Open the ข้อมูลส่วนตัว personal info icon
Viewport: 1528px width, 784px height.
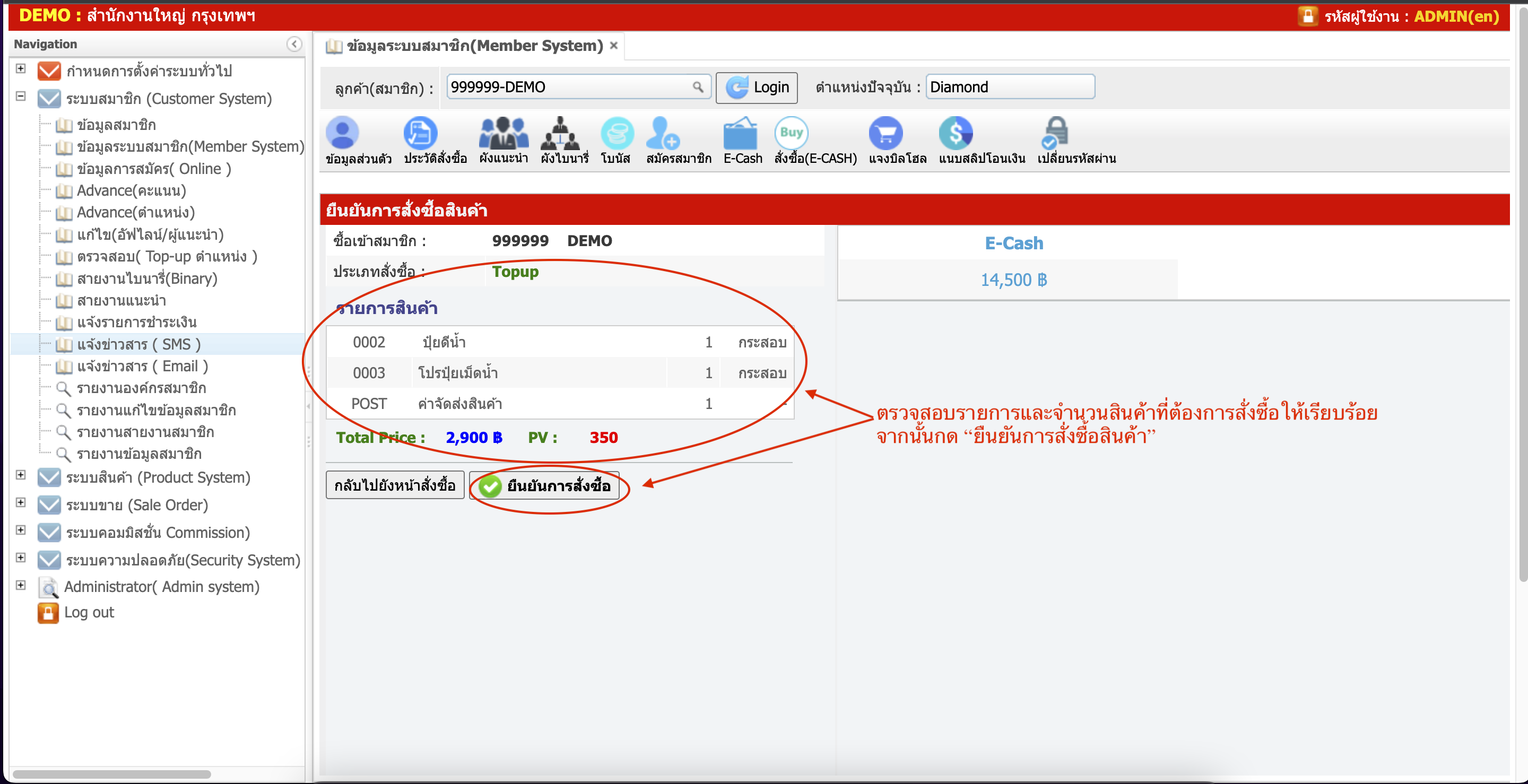[x=342, y=133]
